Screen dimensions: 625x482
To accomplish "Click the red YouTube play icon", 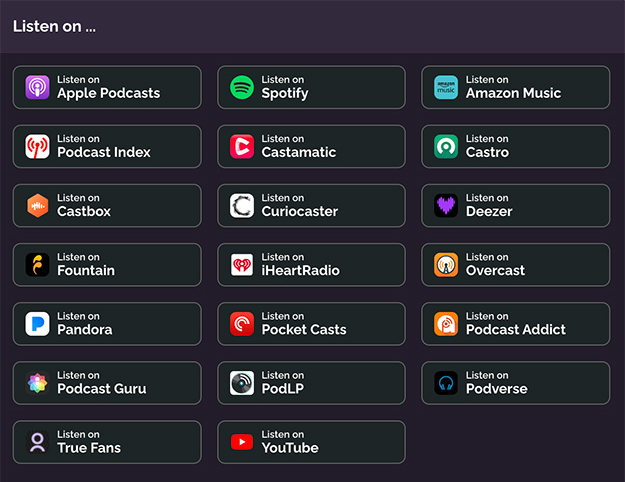I will pos(242,442).
